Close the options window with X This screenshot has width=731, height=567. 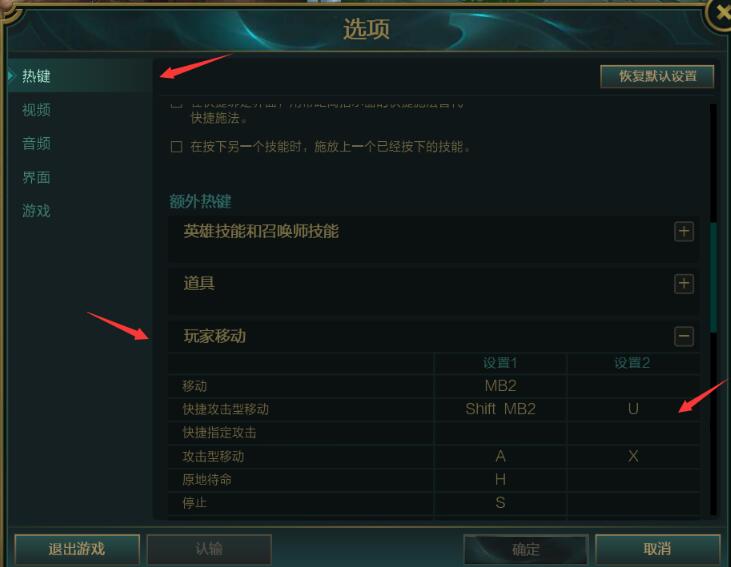[x=720, y=13]
